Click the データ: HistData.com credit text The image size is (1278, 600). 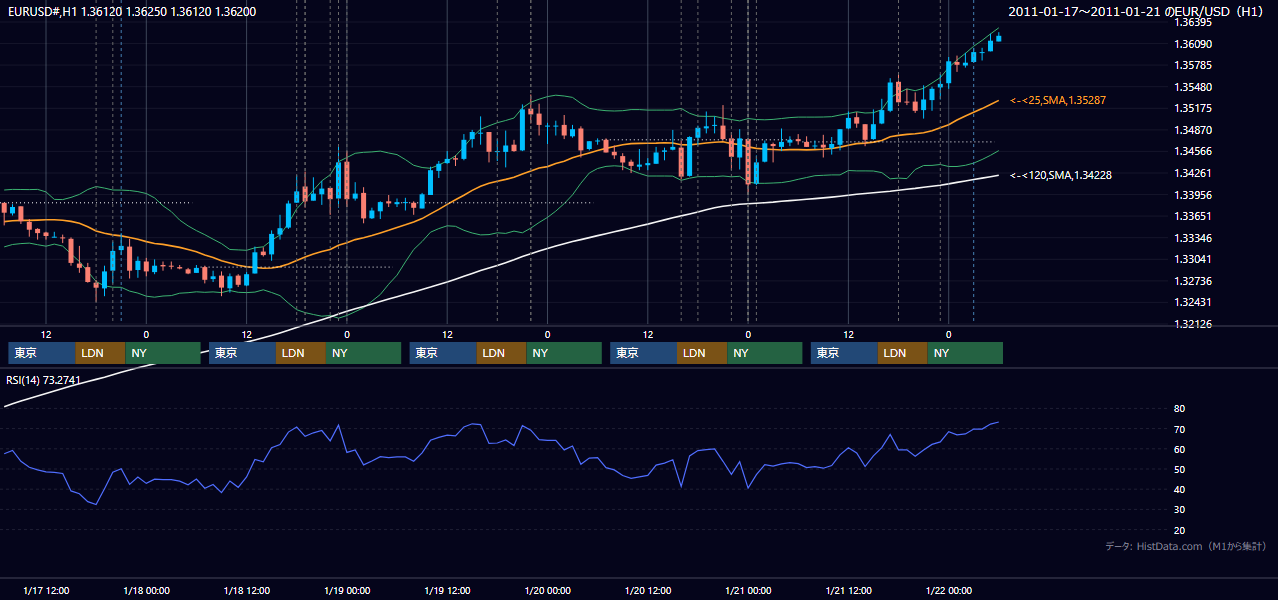1186,546
